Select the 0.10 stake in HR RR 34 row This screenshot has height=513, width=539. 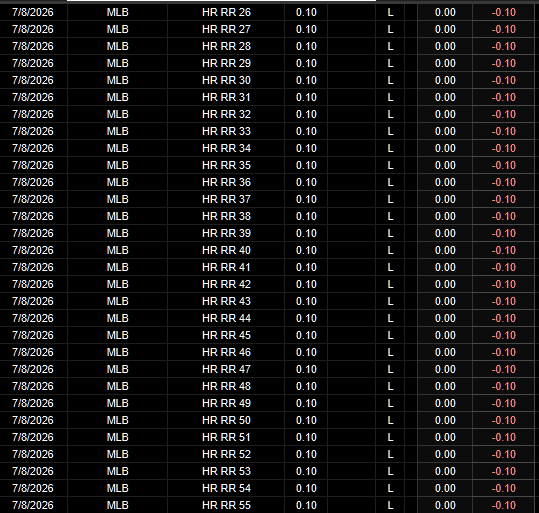(306, 148)
